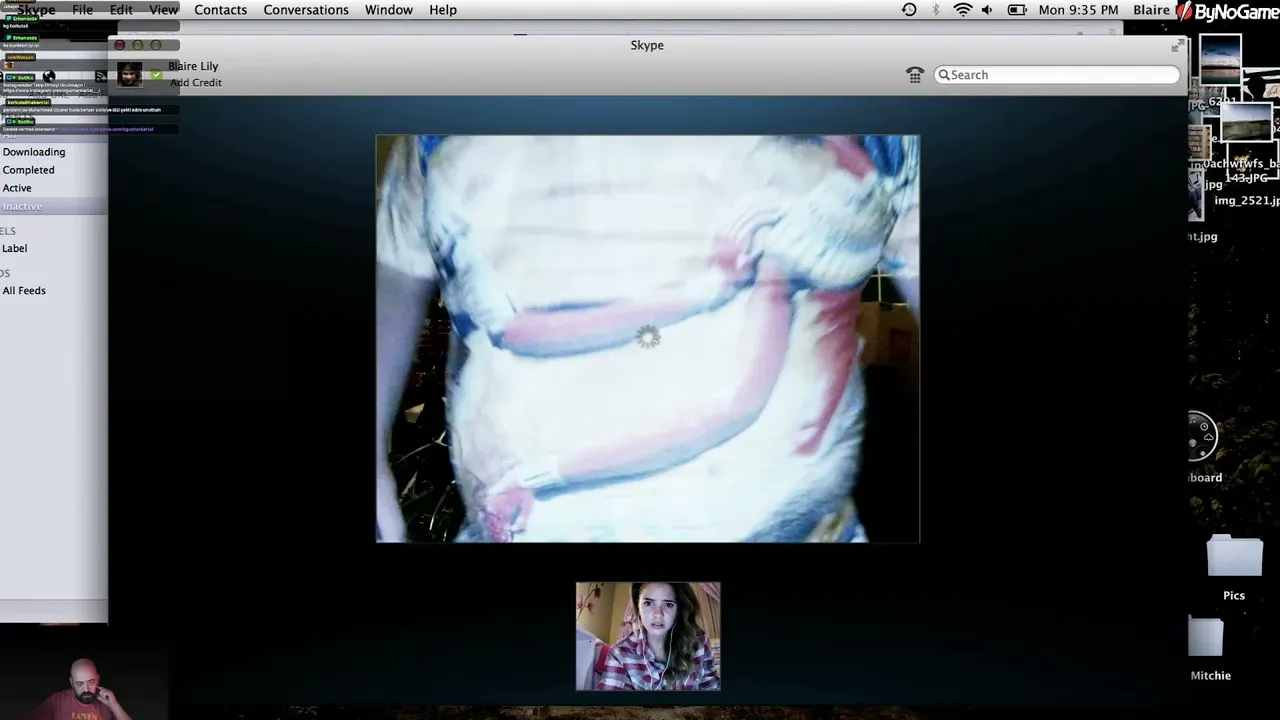This screenshot has height=720, width=1280.
Task: Click the self-view webcam thumbnail
Action: click(x=648, y=636)
